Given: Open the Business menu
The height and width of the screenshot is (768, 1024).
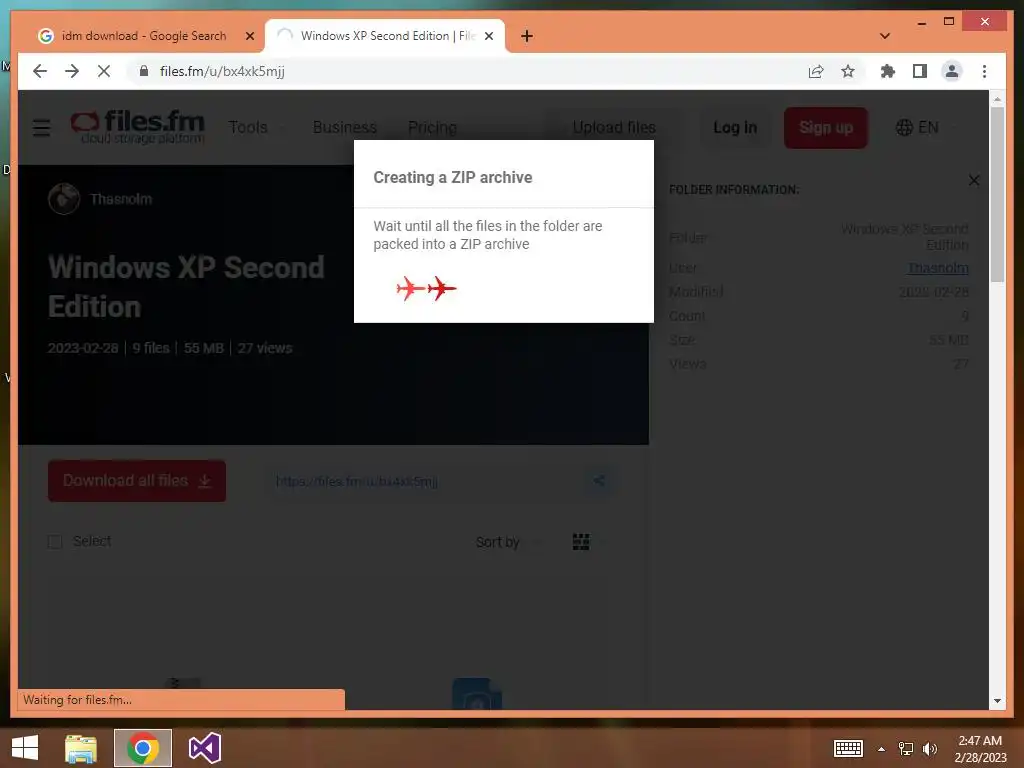Looking at the screenshot, I should pyautogui.click(x=345, y=127).
